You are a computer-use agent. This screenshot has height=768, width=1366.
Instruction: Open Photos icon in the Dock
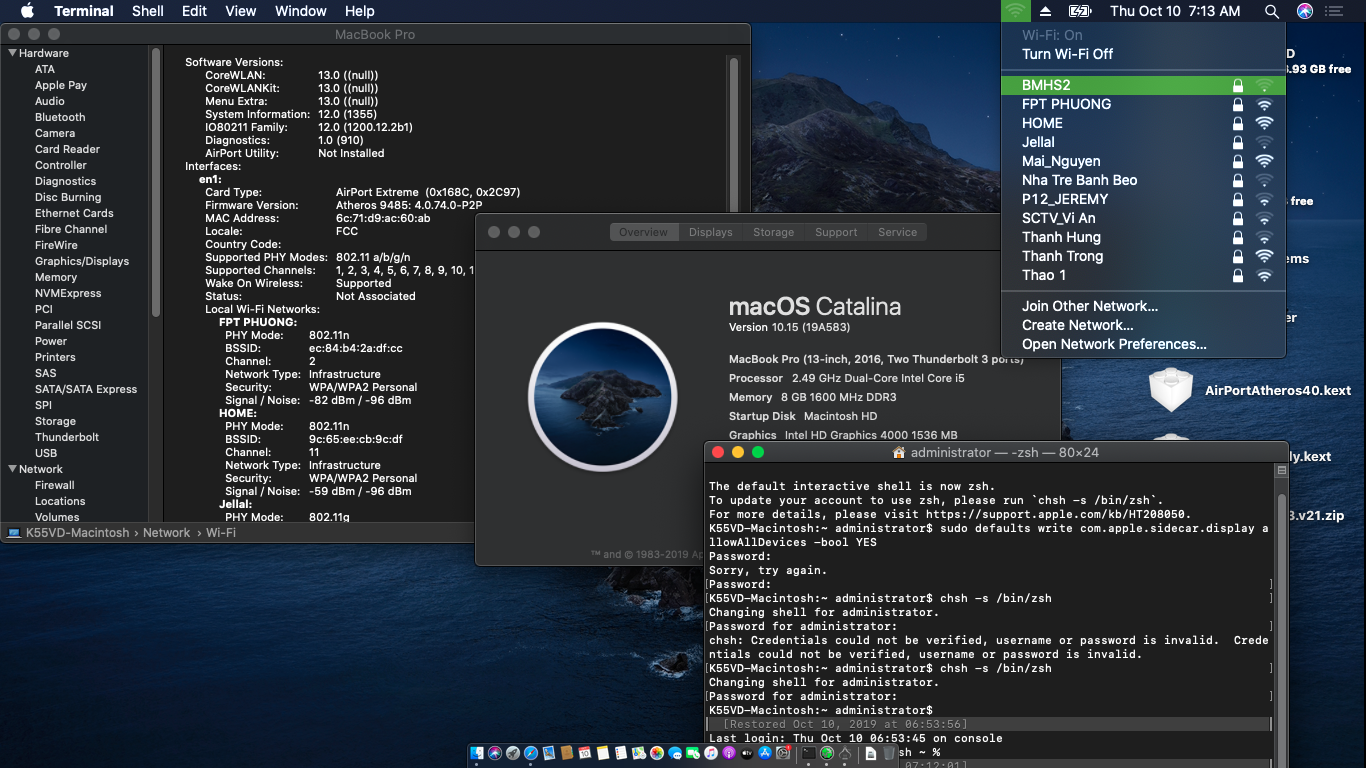657,753
